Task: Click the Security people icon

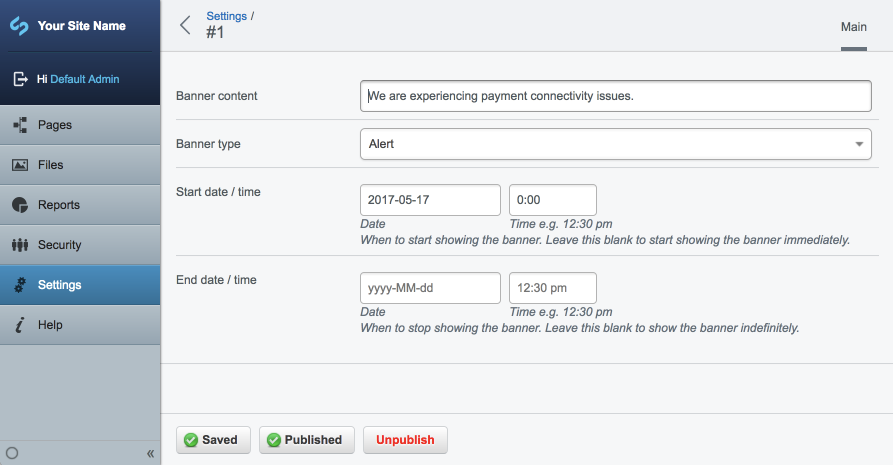Action: tap(20, 244)
